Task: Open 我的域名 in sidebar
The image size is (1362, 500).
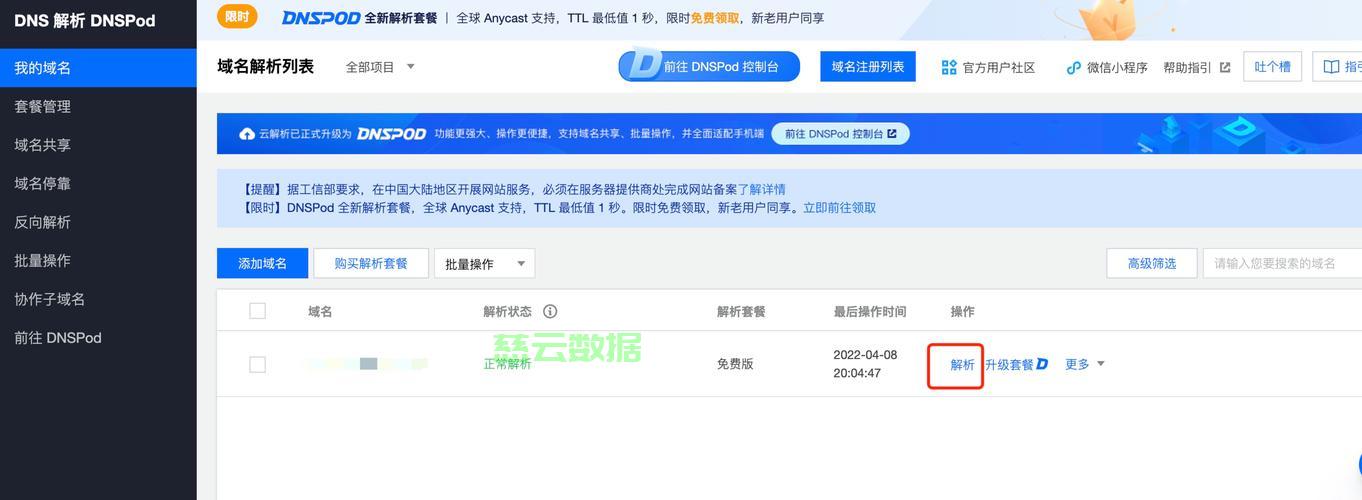Action: (x=98, y=68)
